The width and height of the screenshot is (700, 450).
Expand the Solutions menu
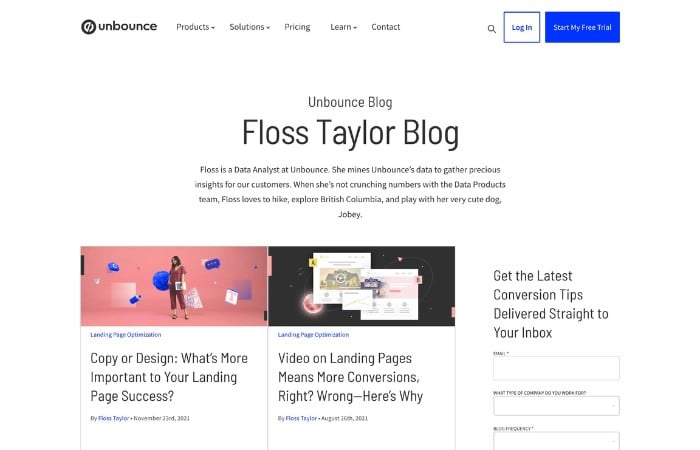250,27
